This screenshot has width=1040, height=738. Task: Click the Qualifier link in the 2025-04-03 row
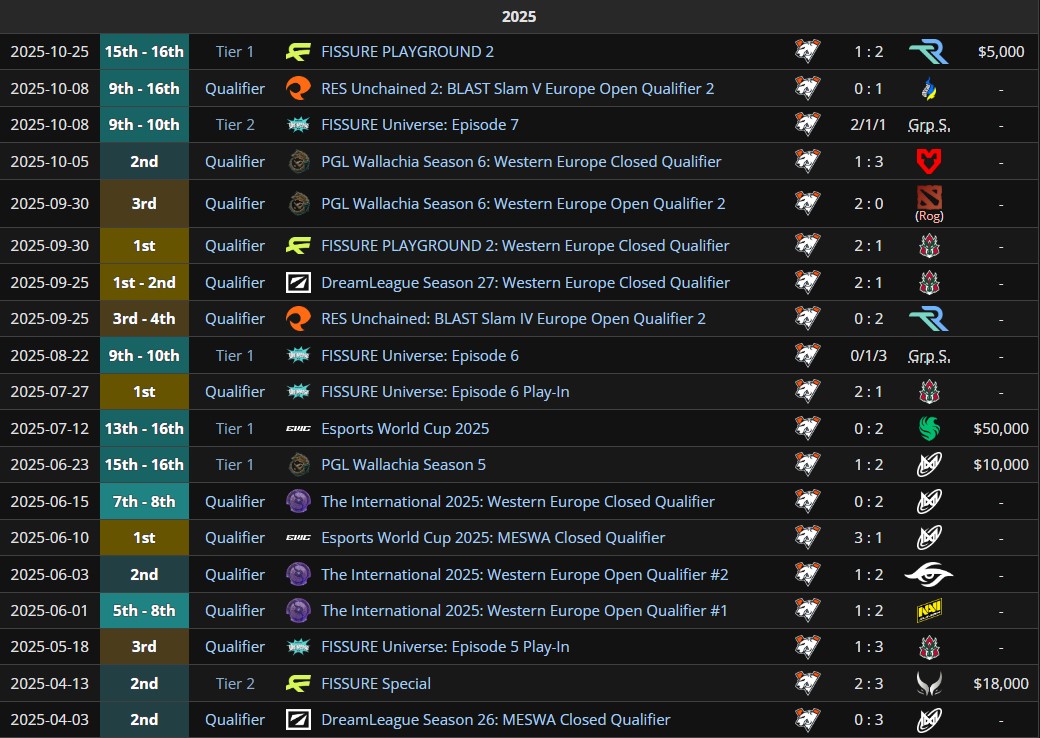pos(235,719)
